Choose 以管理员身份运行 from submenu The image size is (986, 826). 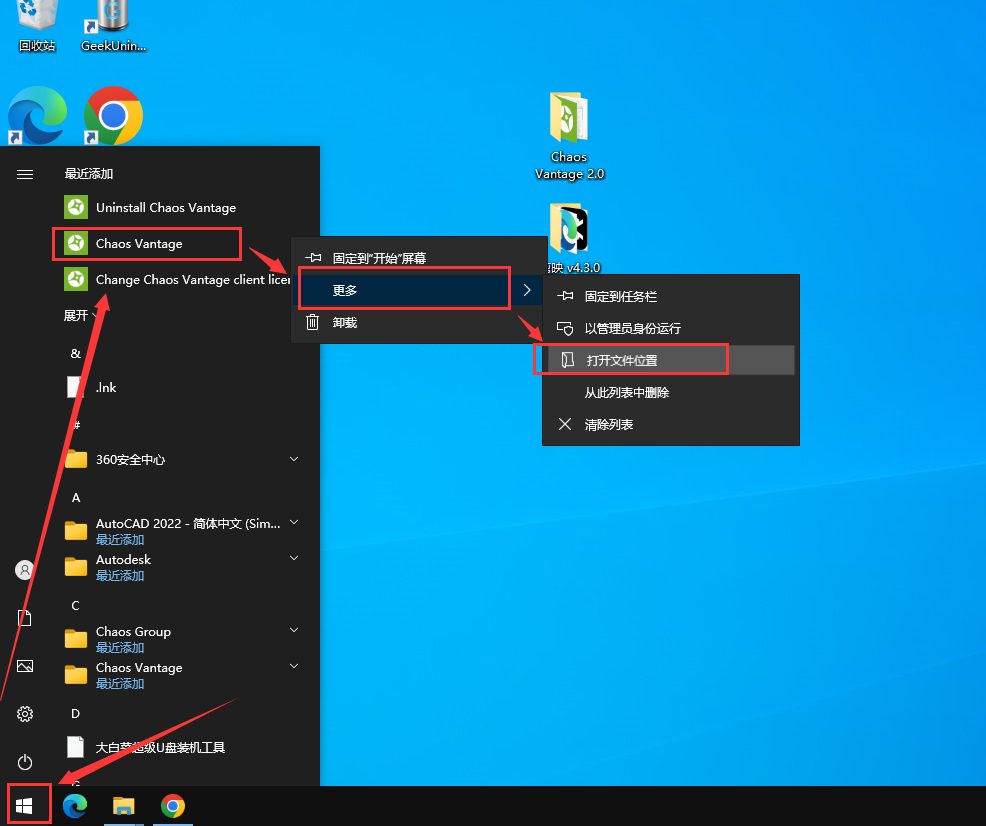[x=632, y=328]
